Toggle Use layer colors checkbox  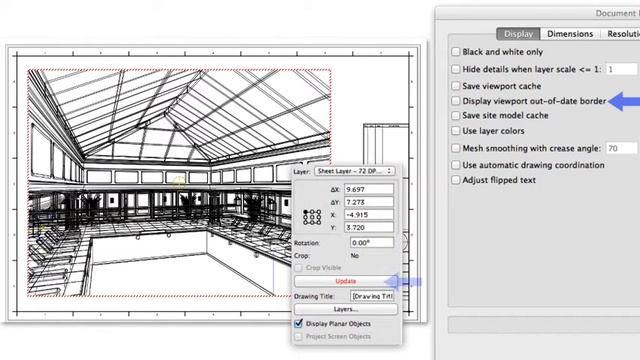456,131
